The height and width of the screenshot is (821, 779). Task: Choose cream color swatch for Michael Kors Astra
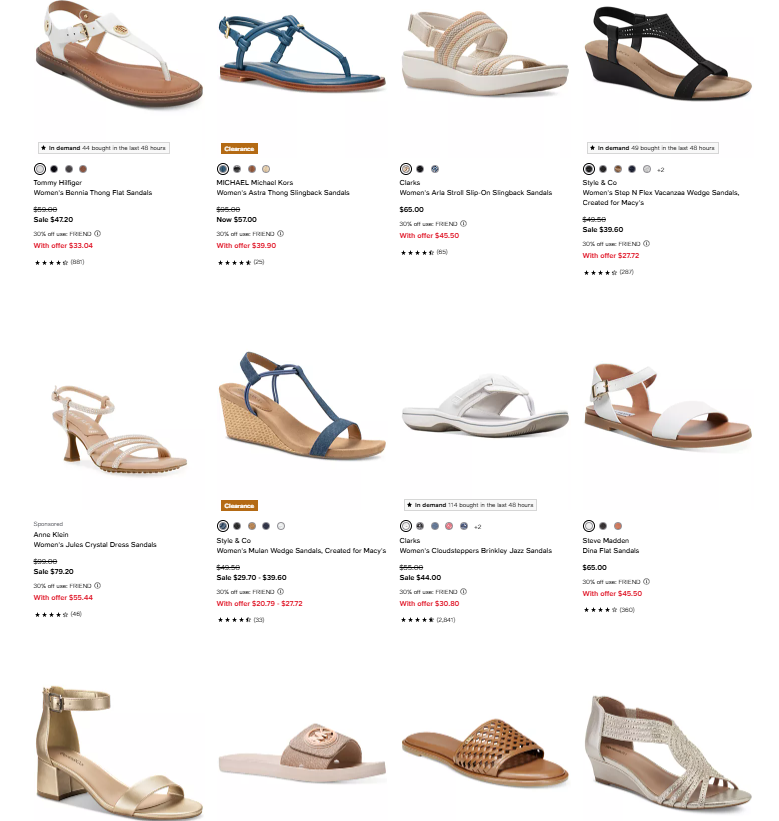point(266,169)
